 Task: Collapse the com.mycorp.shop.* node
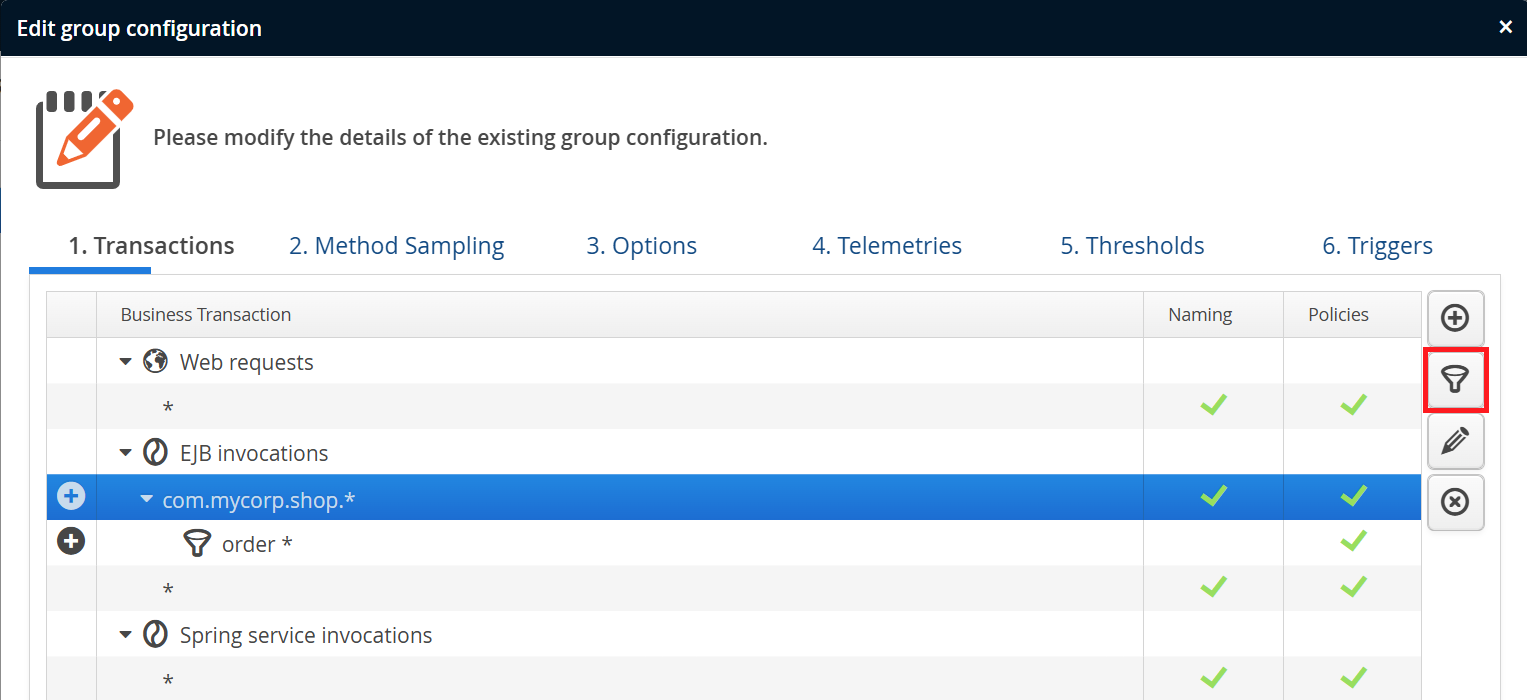[147, 498]
